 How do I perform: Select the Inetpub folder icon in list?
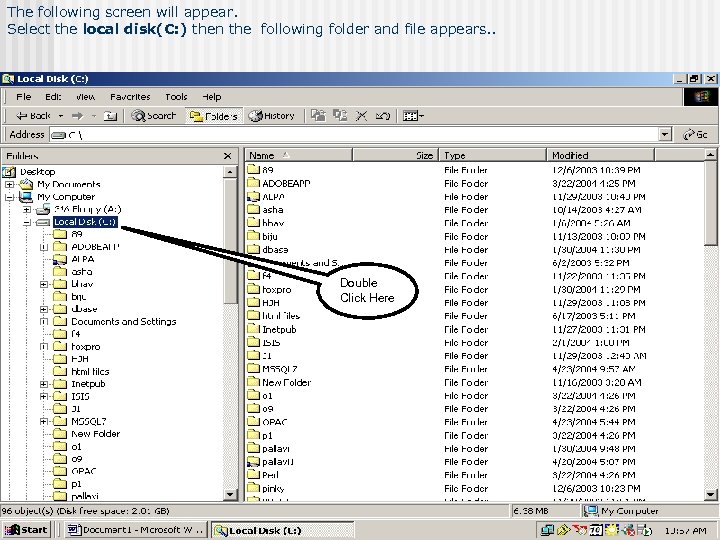tap(253, 329)
